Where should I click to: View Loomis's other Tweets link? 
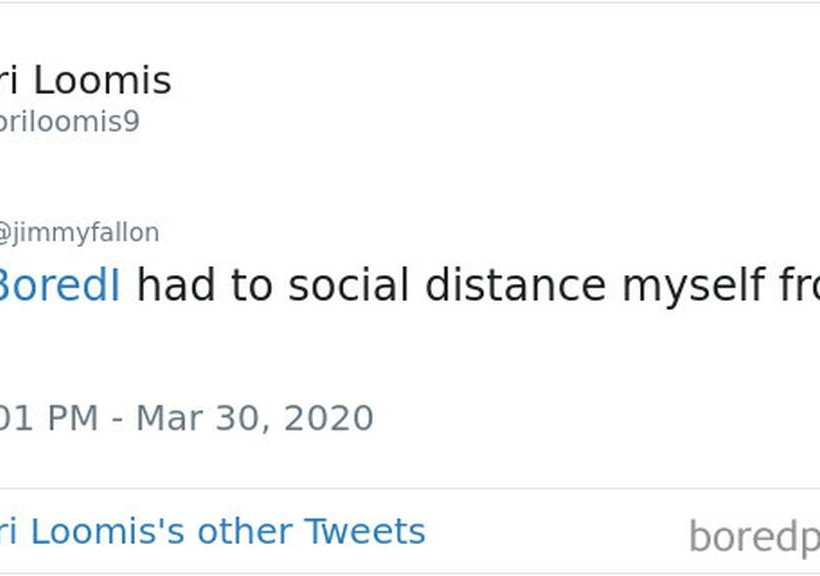pos(212,531)
